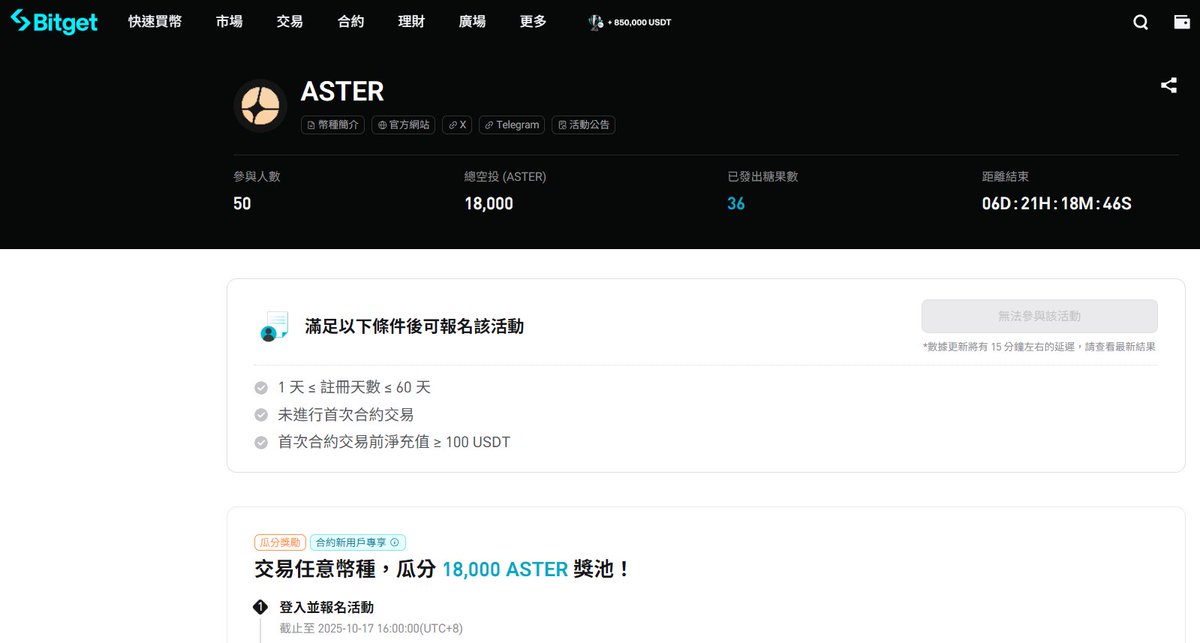1200x643 pixels.
Task: Open the 廣場 menu
Action: pyautogui.click(x=472, y=21)
